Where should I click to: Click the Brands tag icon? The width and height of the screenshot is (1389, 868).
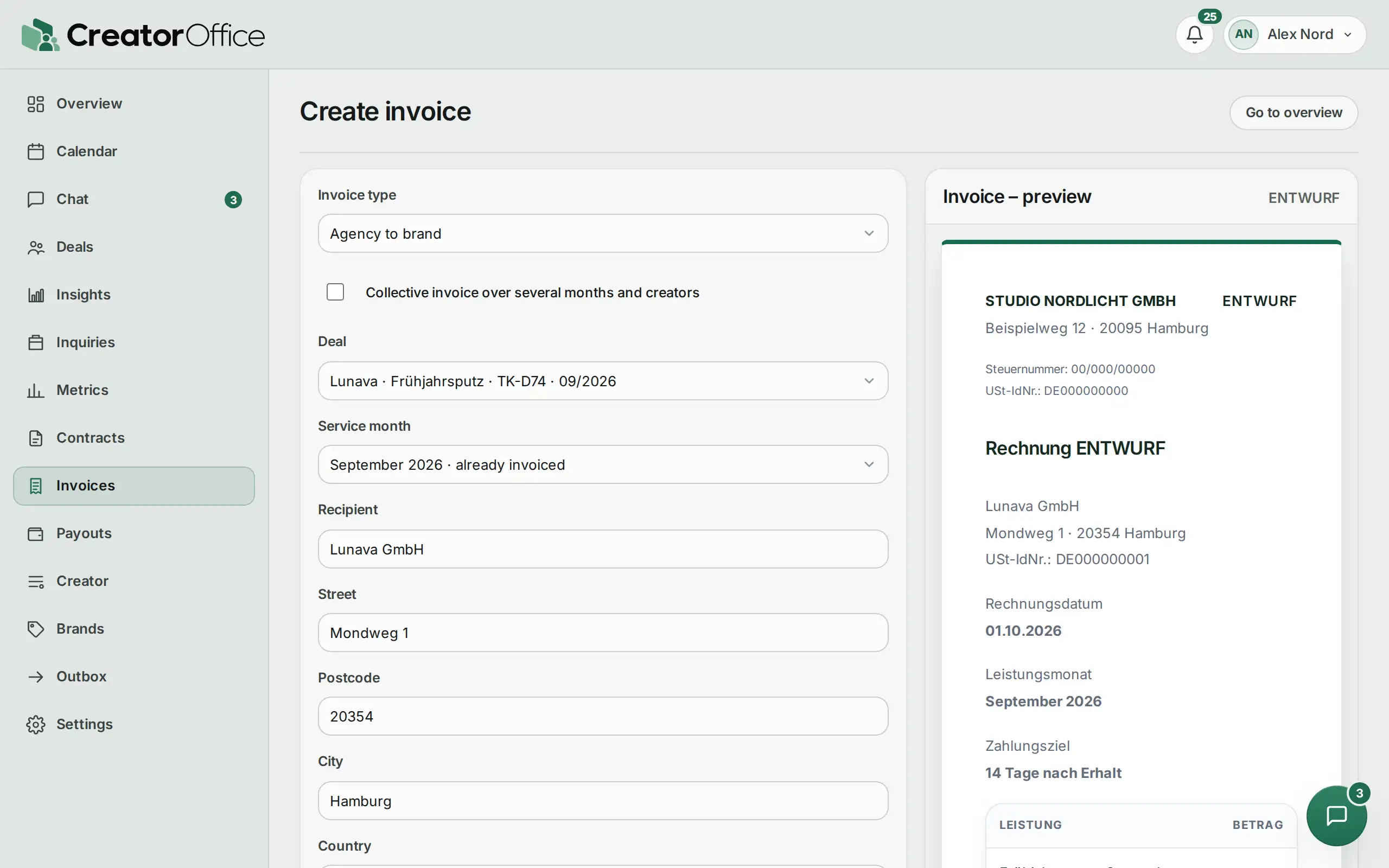click(x=36, y=629)
